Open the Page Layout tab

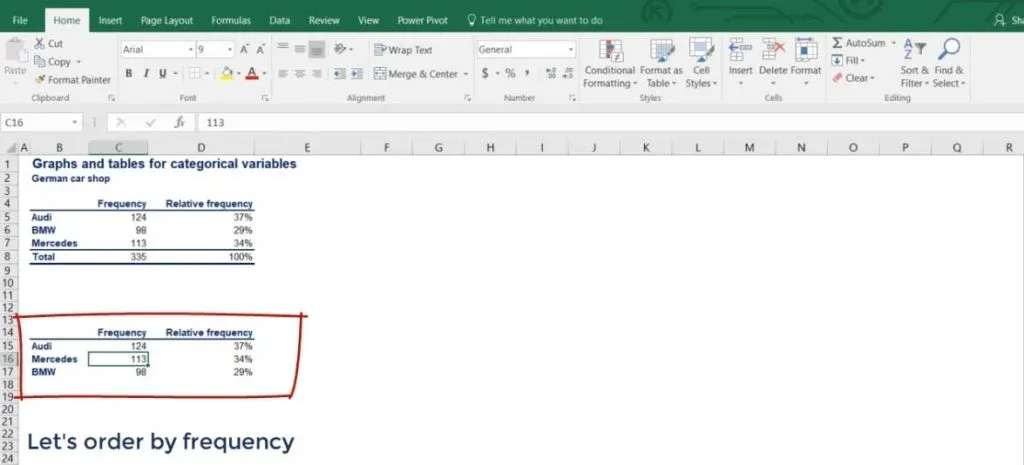tap(167, 20)
